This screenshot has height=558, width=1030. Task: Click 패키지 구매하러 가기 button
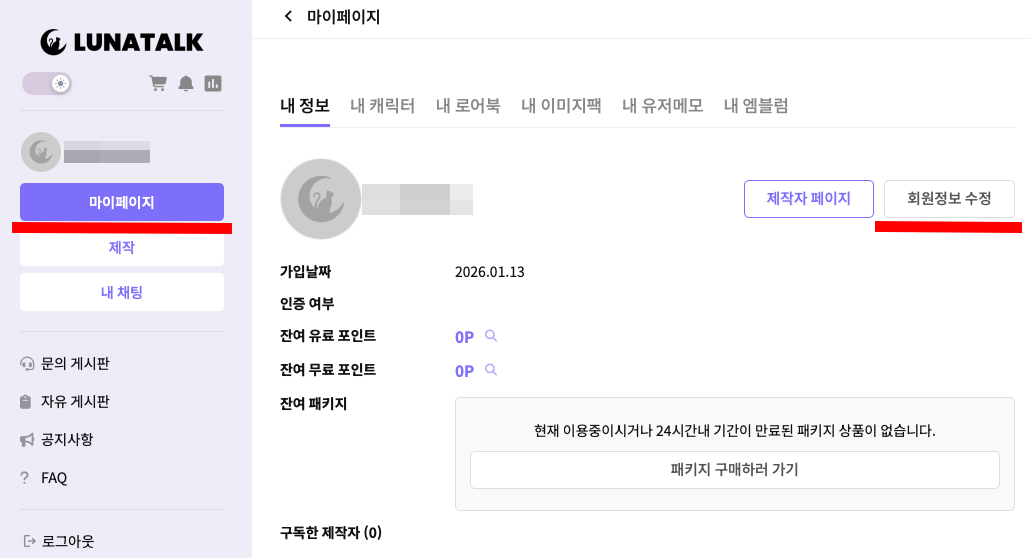coord(734,469)
